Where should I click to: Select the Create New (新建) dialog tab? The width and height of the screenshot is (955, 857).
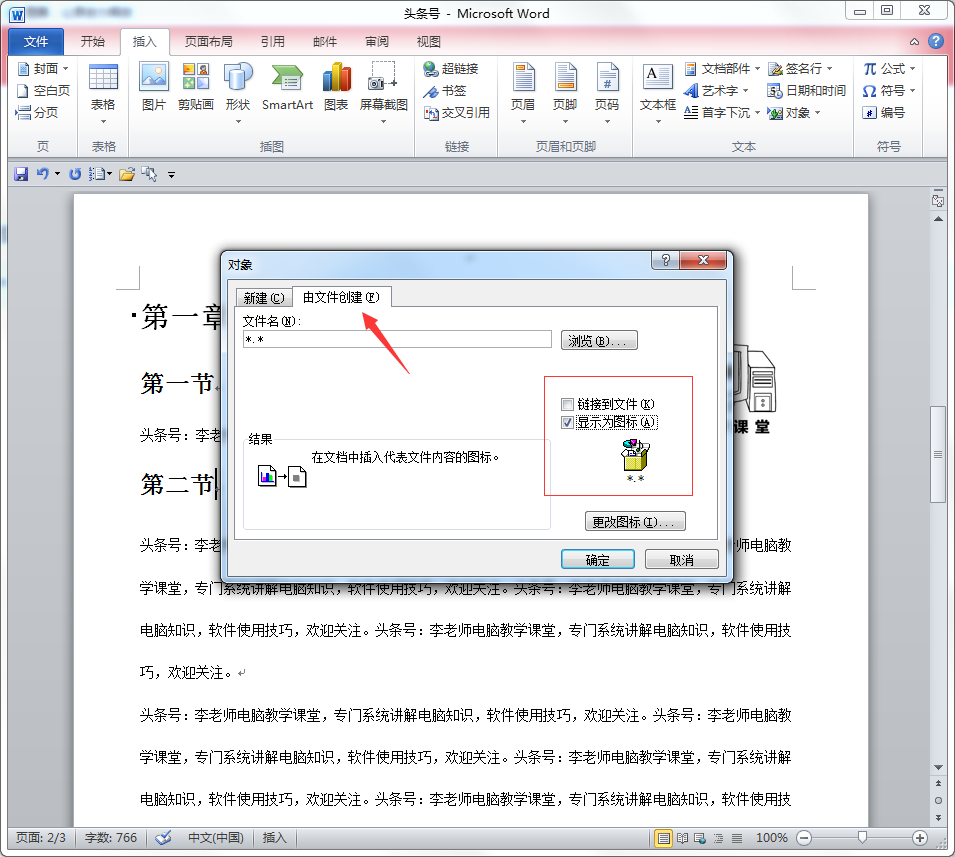click(264, 298)
